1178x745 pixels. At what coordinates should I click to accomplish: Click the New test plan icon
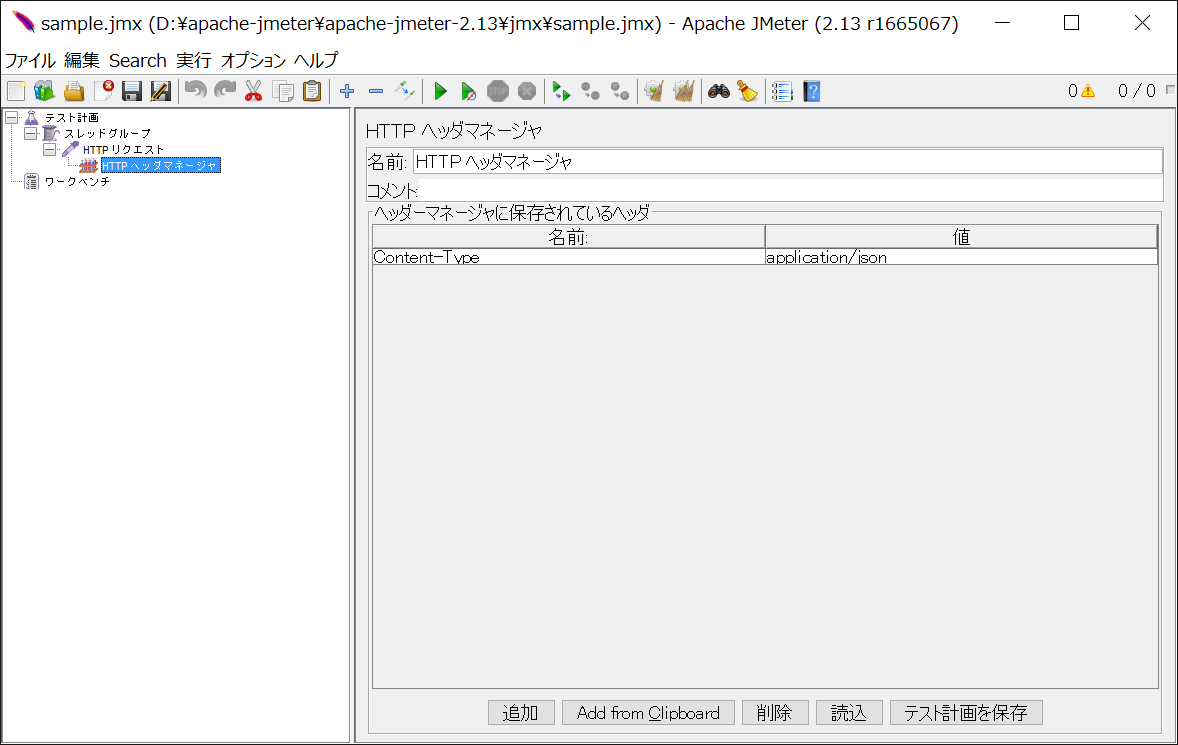tap(15, 92)
